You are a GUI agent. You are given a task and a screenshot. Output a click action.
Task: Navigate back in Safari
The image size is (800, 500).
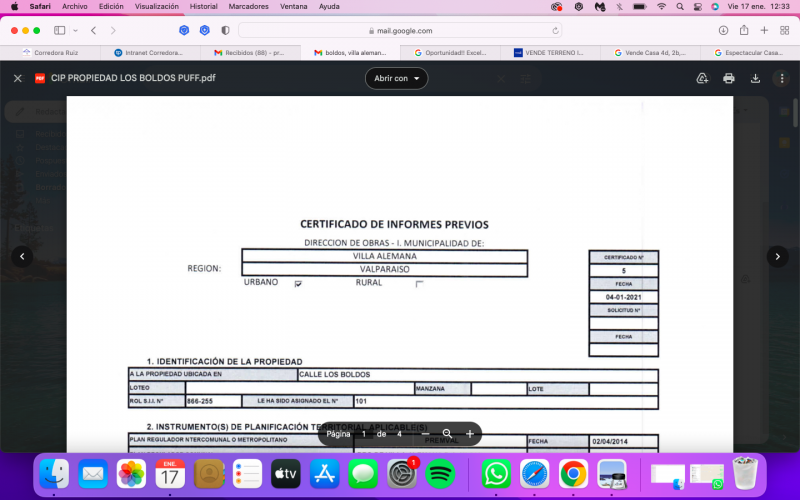[93, 31]
